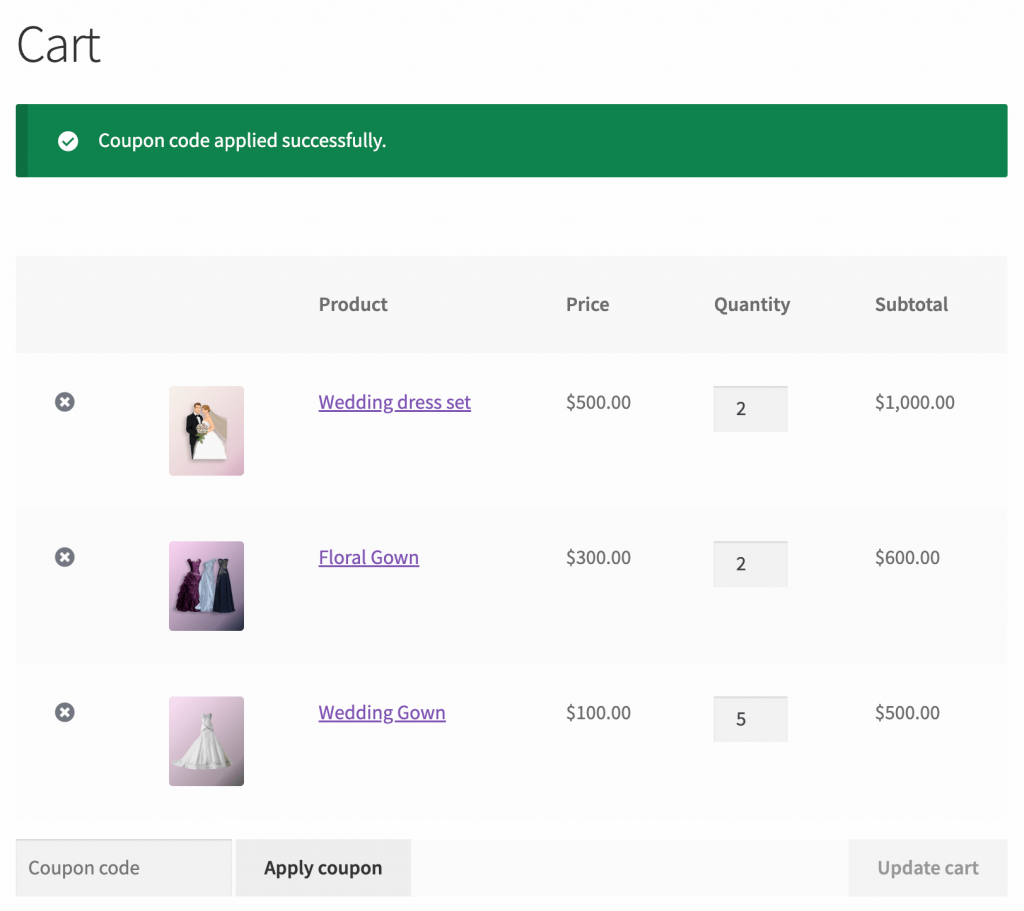Click the Update cart button

pos(928,868)
